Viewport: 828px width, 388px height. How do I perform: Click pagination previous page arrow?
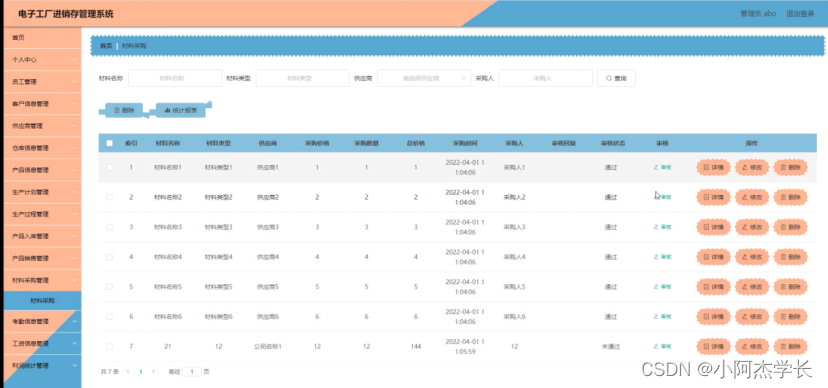point(128,372)
